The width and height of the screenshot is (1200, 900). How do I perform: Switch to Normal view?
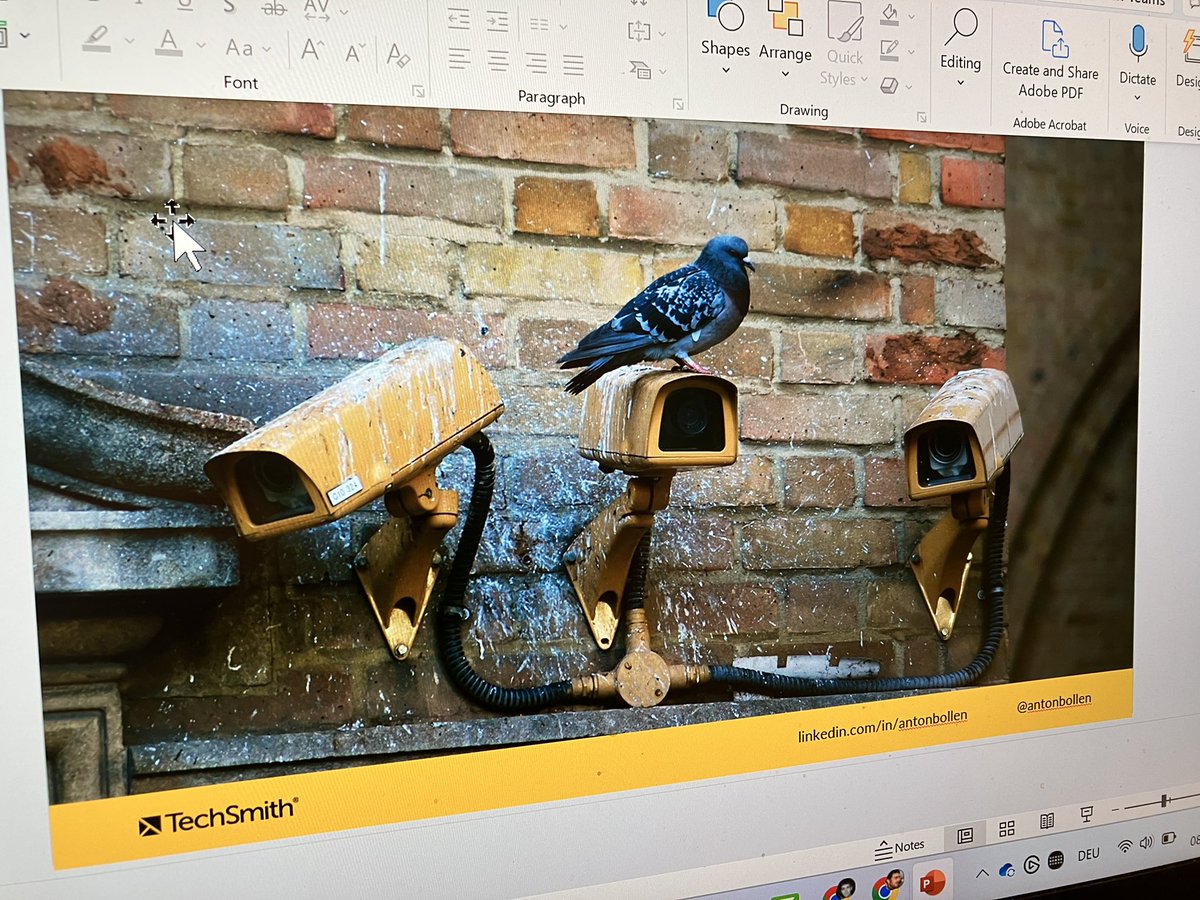point(965,835)
